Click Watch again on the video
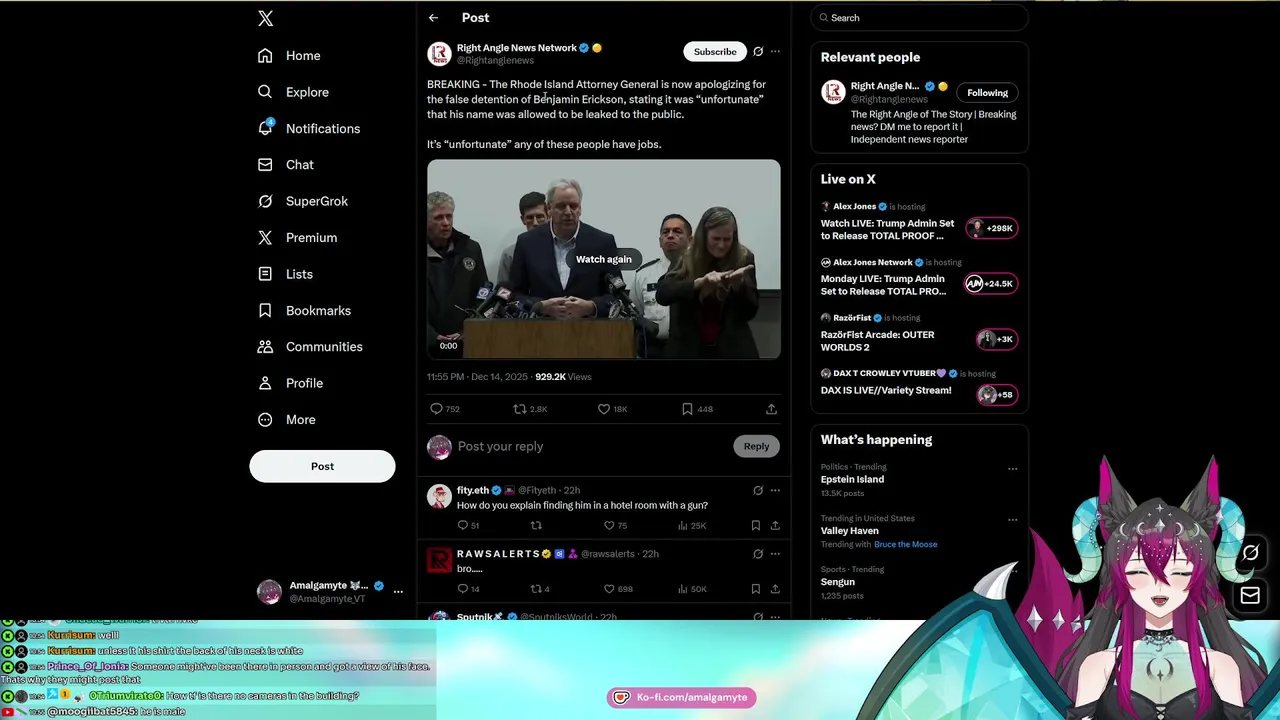This screenshot has height=720, width=1280. [x=603, y=259]
